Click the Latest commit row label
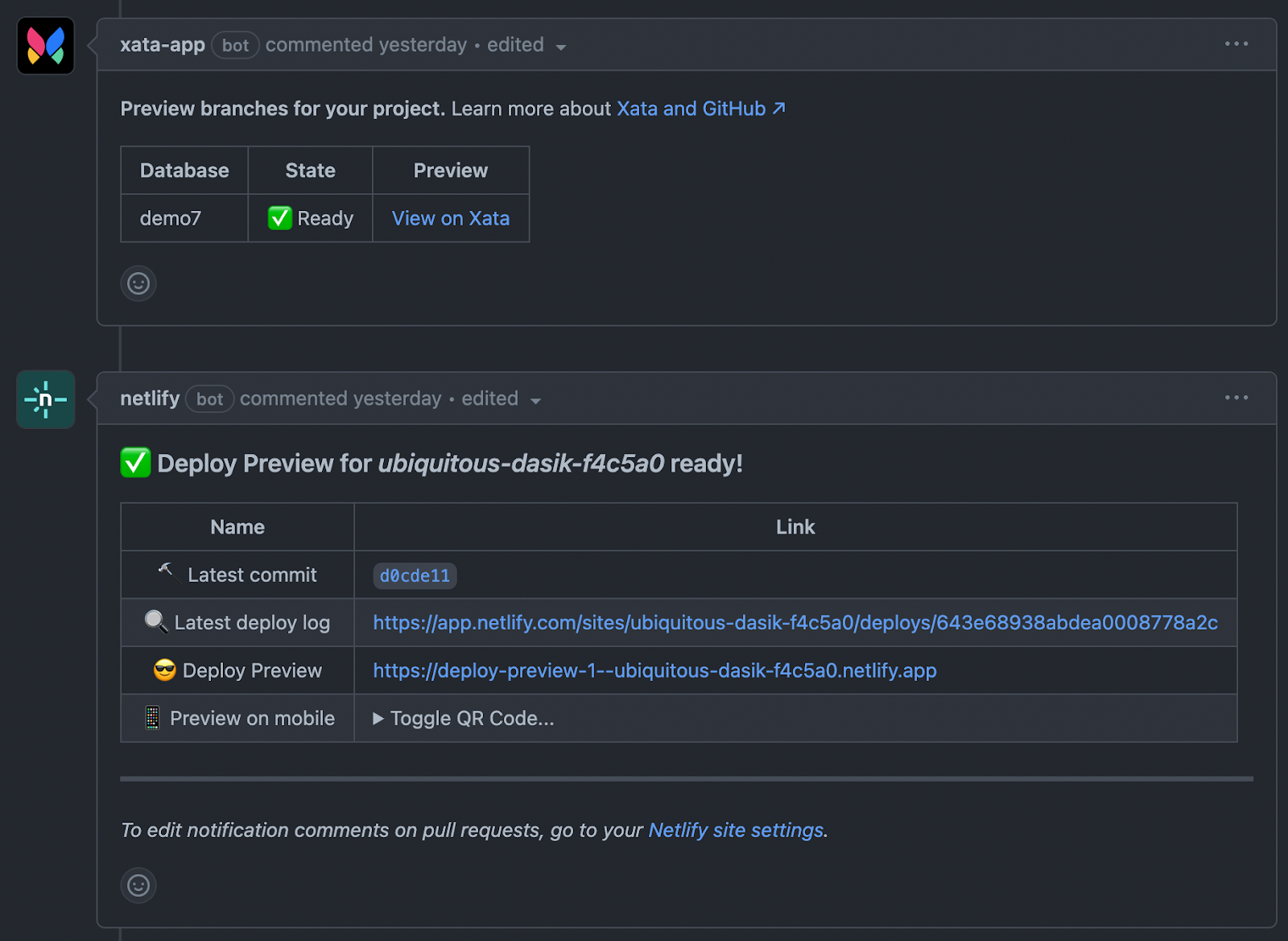The width and height of the screenshot is (1288, 941). pos(252,575)
